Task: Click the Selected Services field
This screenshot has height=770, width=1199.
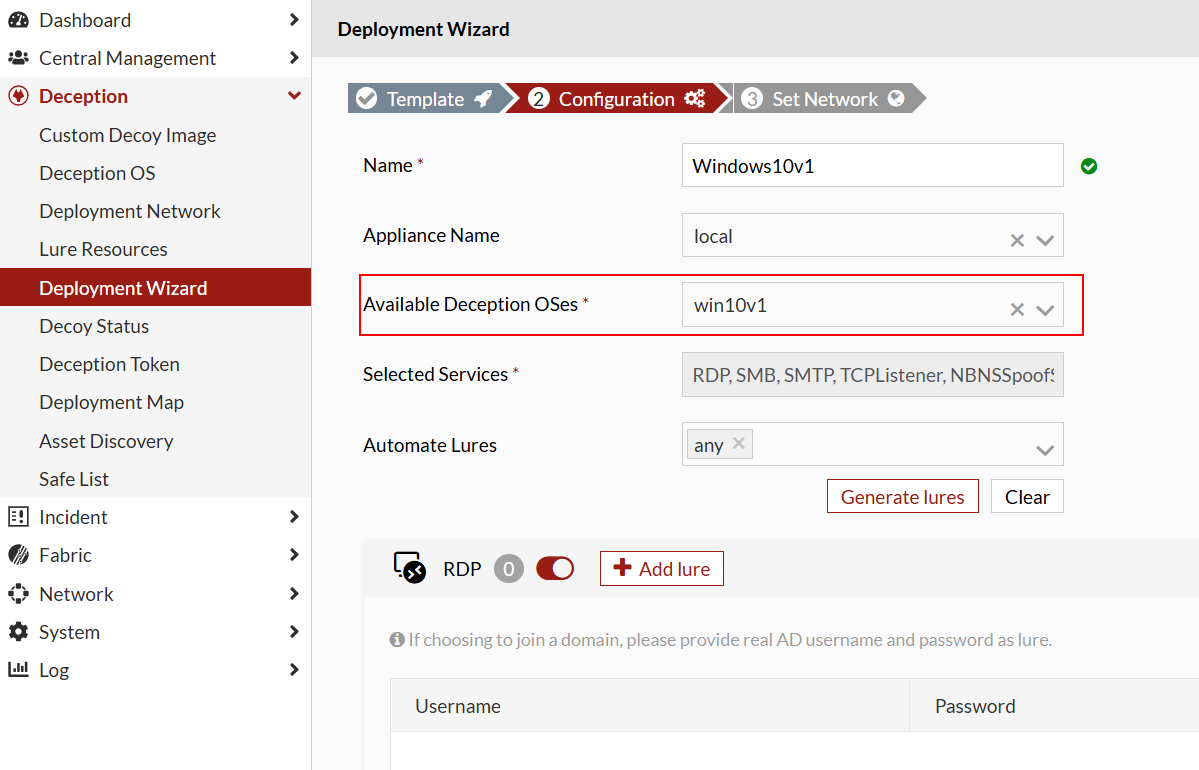Action: point(872,375)
